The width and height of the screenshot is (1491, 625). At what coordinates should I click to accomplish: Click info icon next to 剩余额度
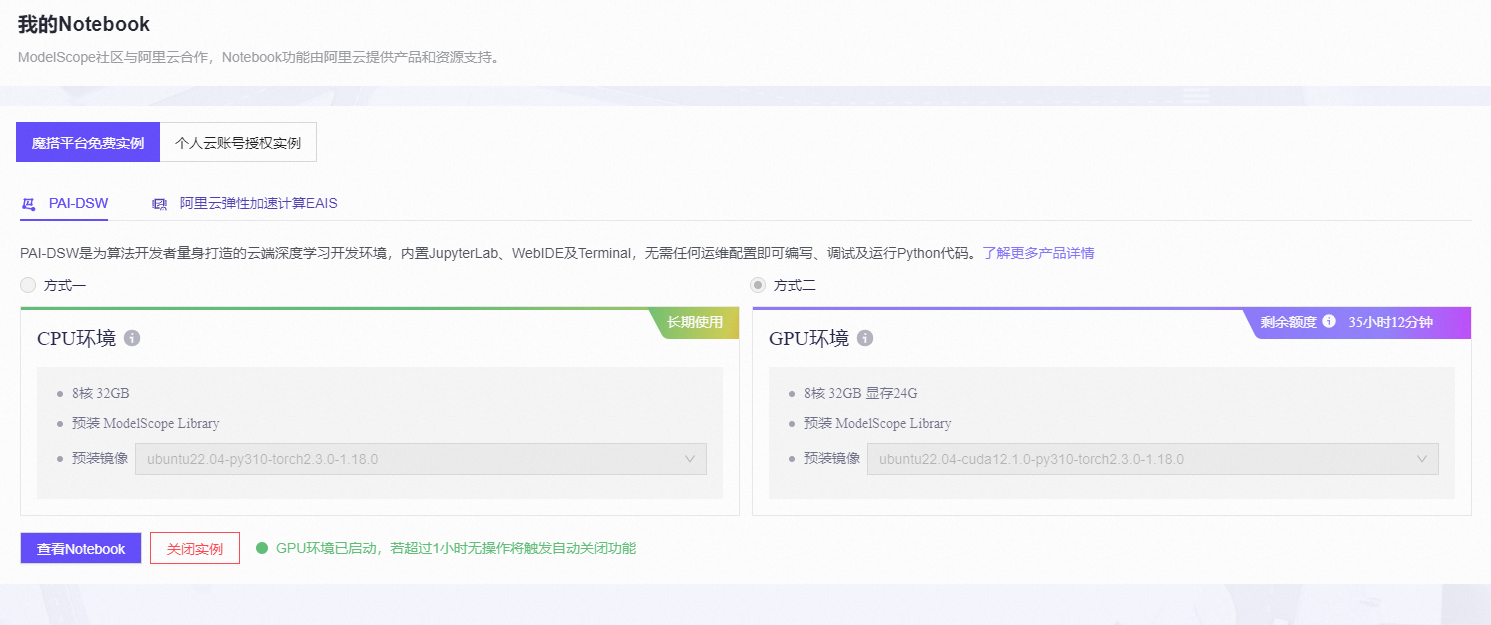(1329, 322)
